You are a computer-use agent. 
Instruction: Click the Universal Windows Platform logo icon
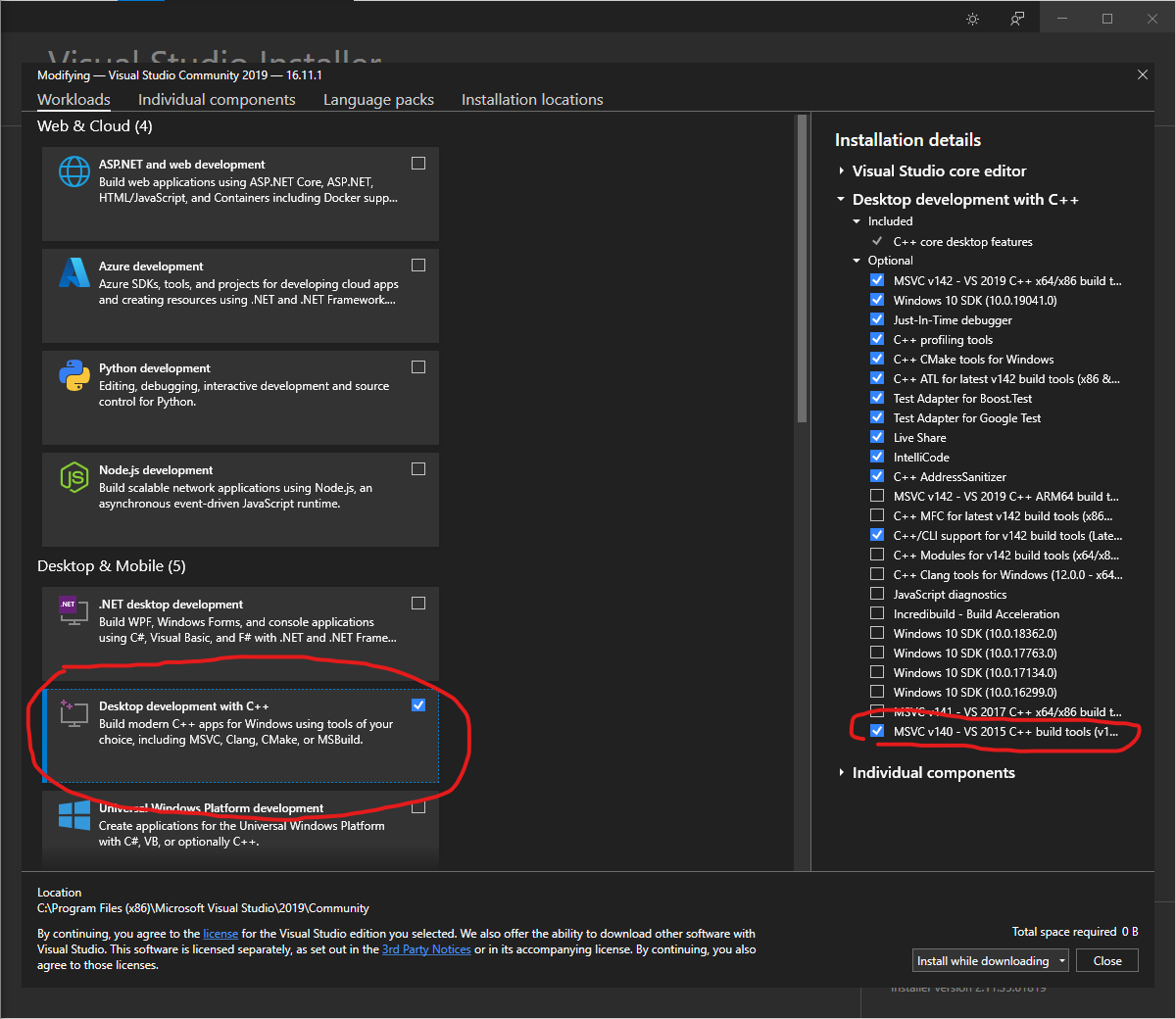(74, 815)
